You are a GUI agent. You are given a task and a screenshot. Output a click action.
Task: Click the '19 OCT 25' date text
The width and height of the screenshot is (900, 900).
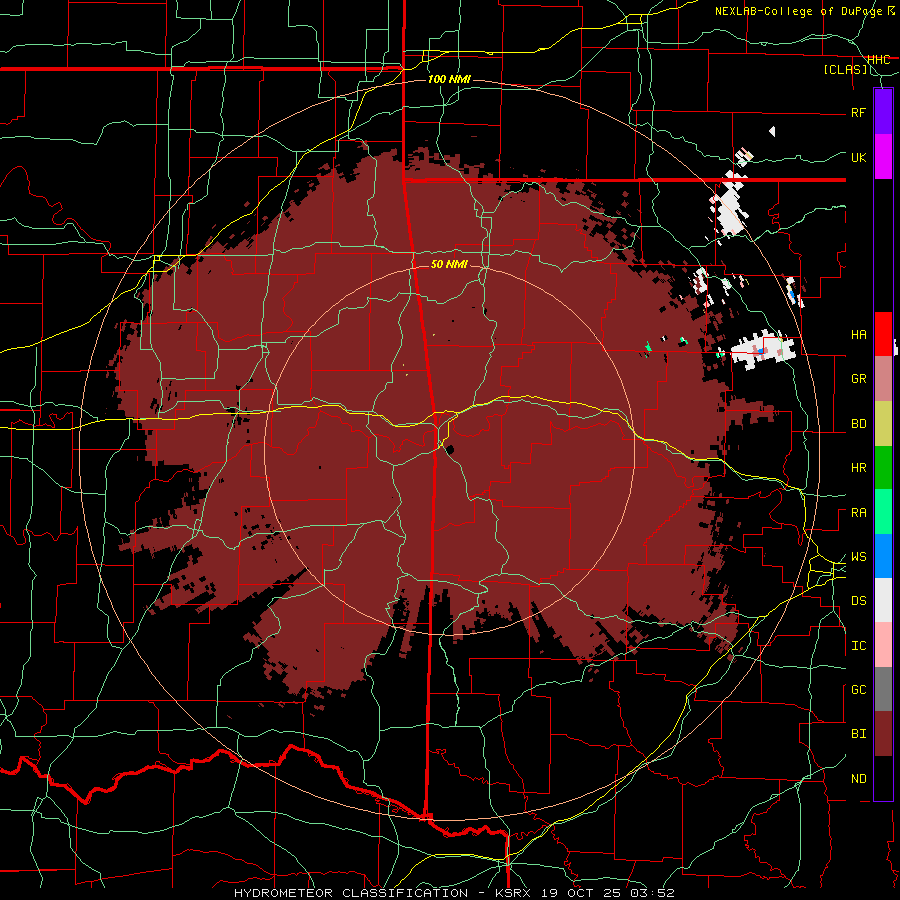[581, 893]
